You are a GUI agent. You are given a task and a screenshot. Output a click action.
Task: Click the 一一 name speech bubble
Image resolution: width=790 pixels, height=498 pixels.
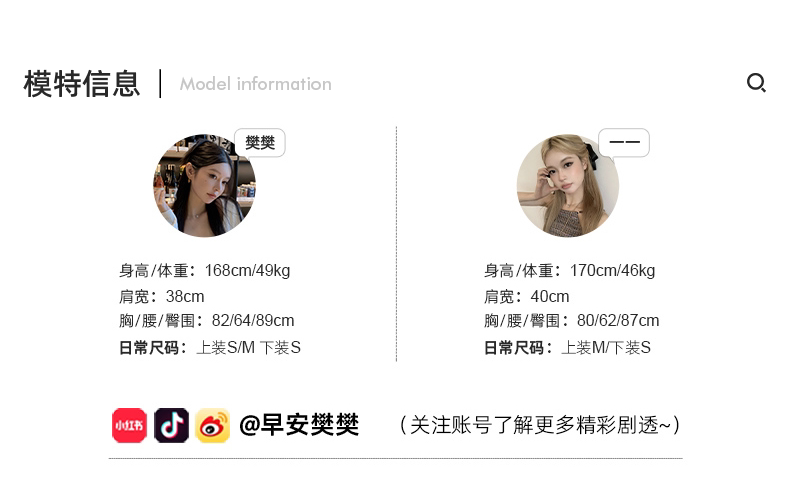pos(624,144)
